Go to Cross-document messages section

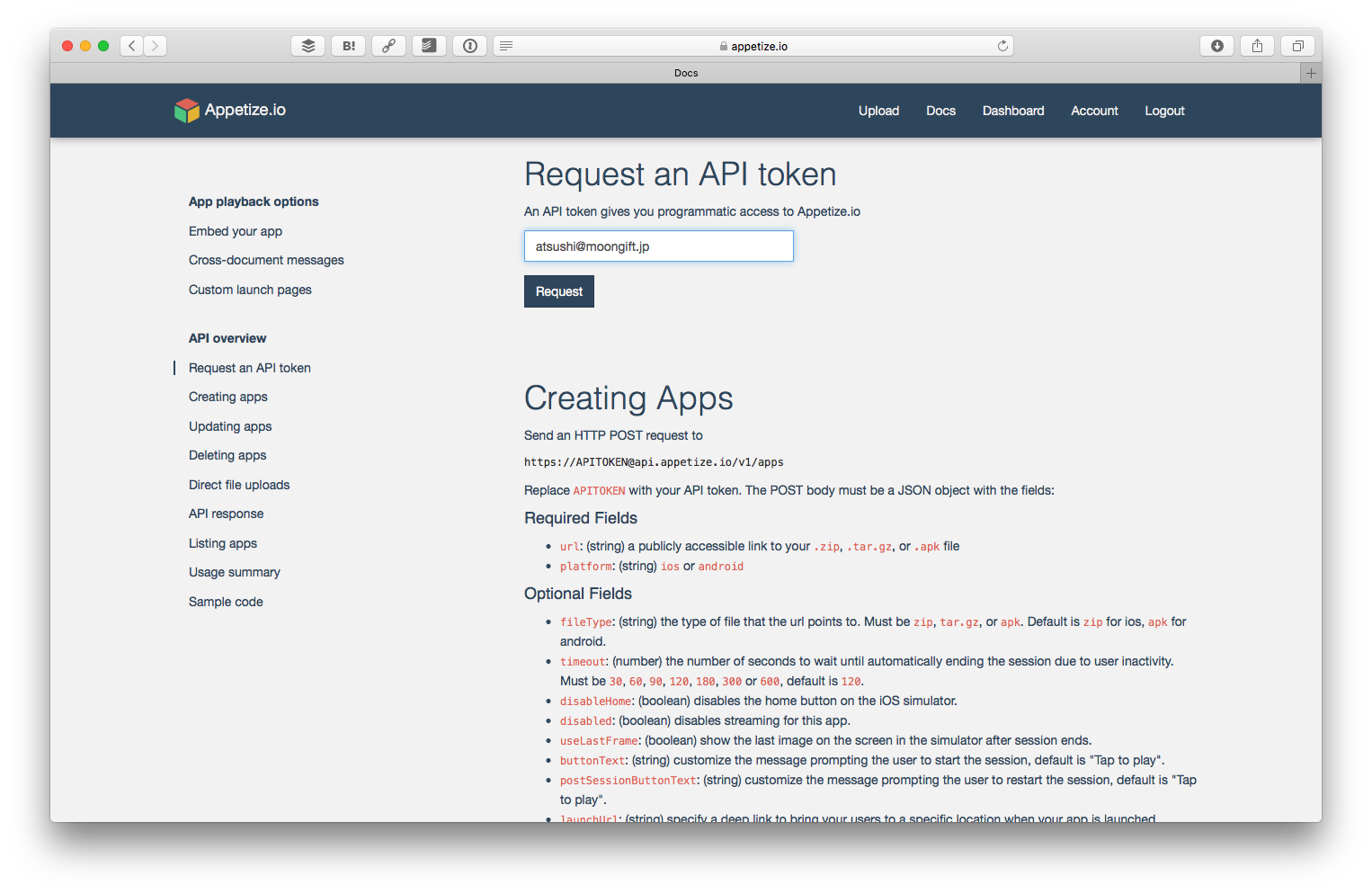[266, 260]
